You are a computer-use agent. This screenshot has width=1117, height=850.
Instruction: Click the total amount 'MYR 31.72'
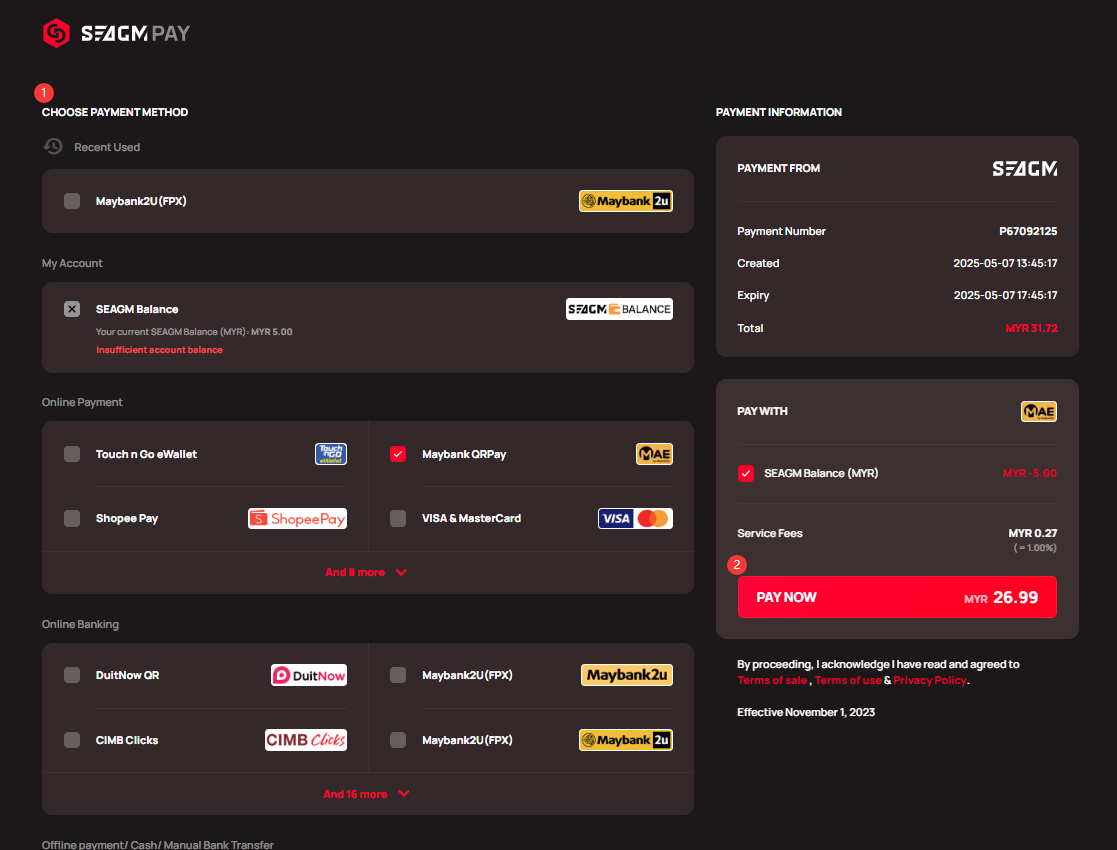click(x=1032, y=328)
